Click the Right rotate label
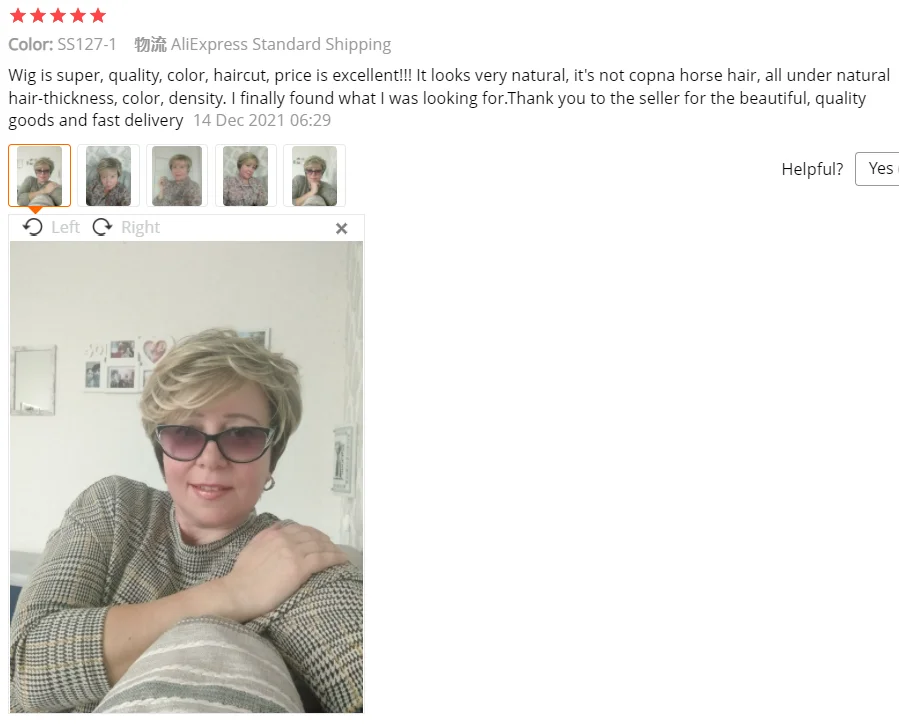The height and width of the screenshot is (725, 899). click(x=140, y=228)
